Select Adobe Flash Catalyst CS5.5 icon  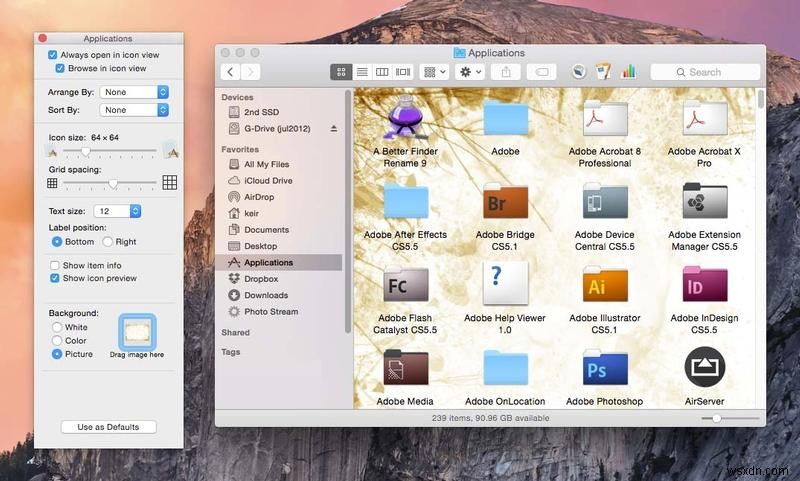tap(406, 284)
